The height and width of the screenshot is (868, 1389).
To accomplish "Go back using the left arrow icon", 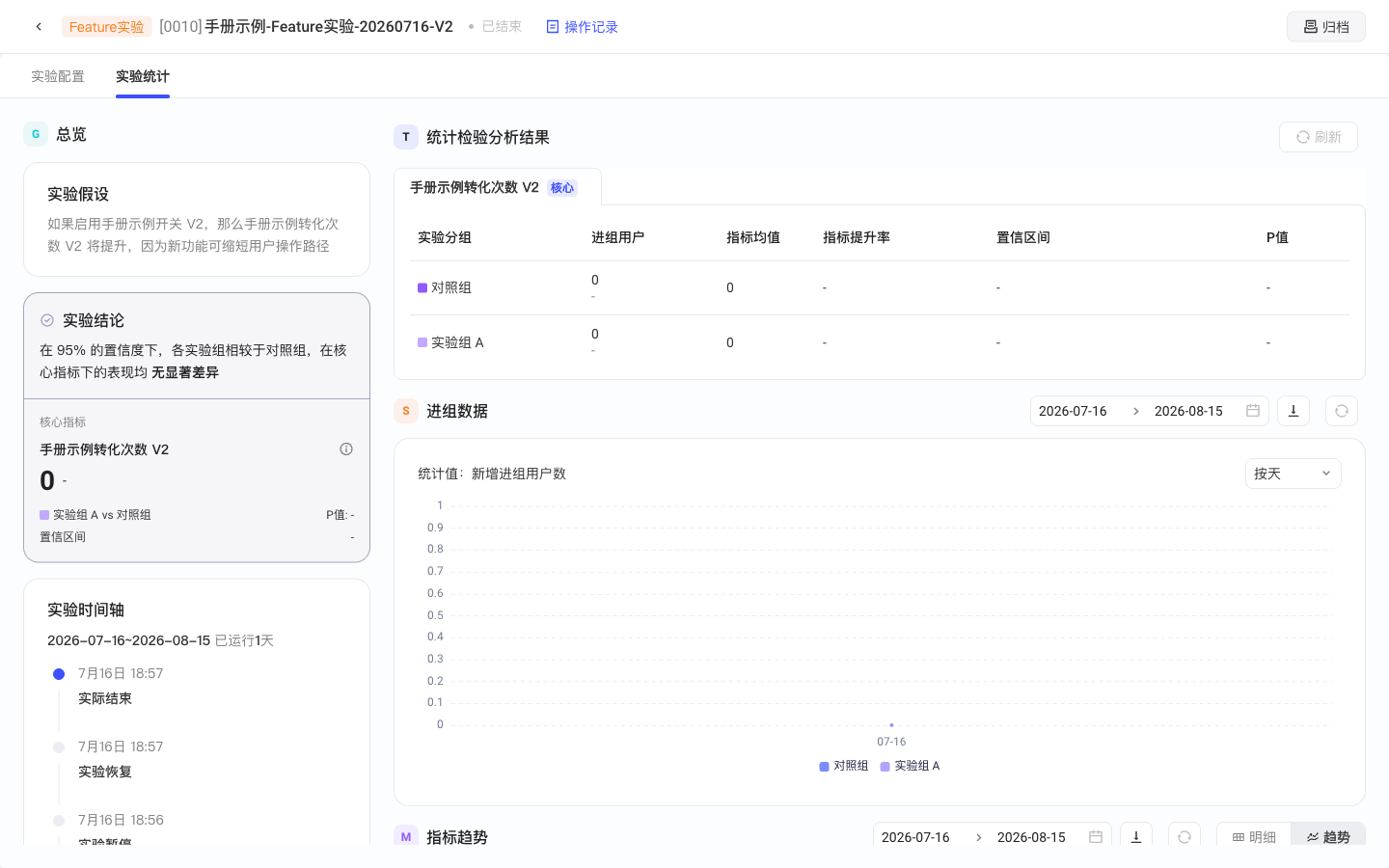I will coord(39,27).
